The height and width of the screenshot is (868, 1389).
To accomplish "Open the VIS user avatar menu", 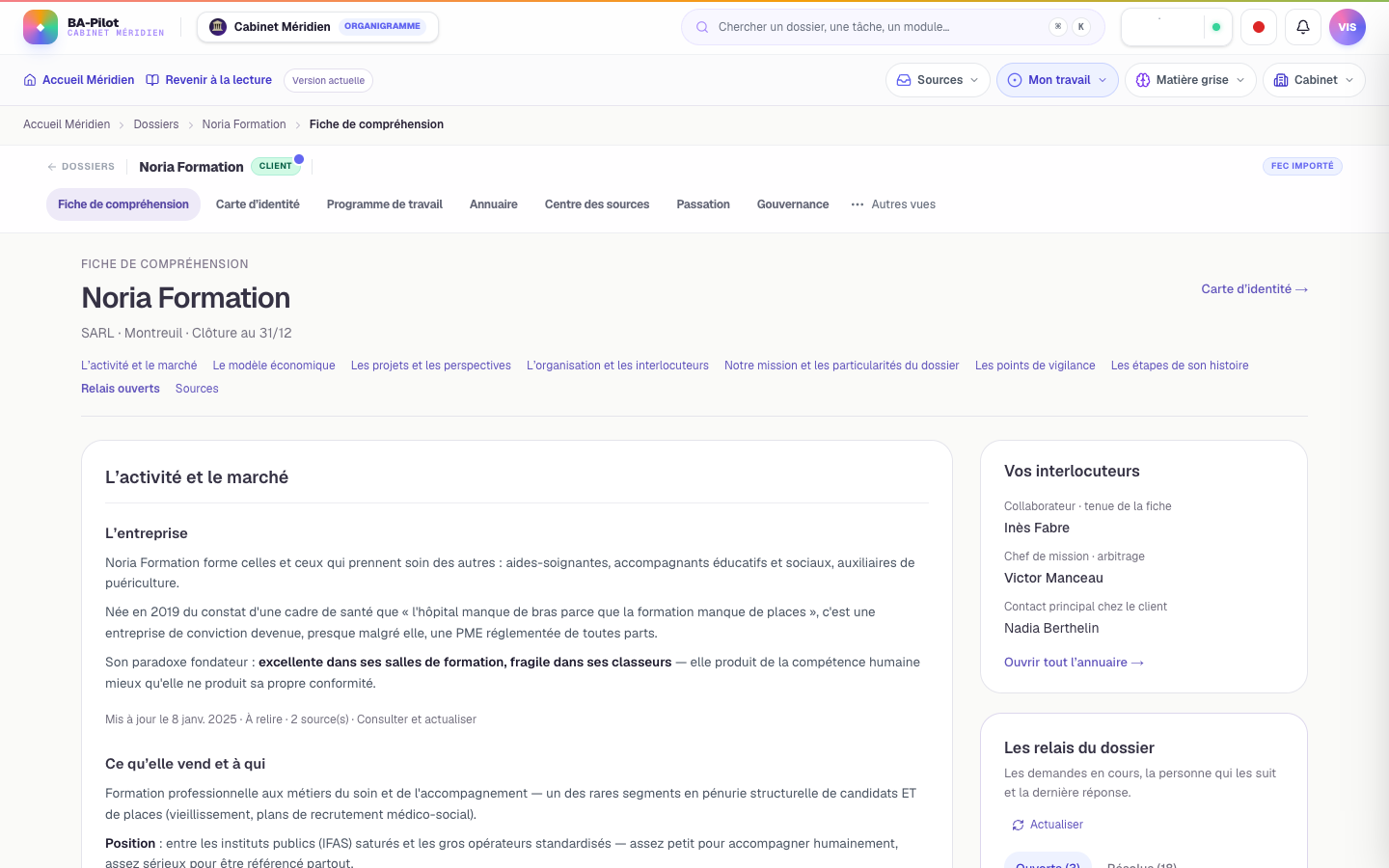I will 1348,27.
